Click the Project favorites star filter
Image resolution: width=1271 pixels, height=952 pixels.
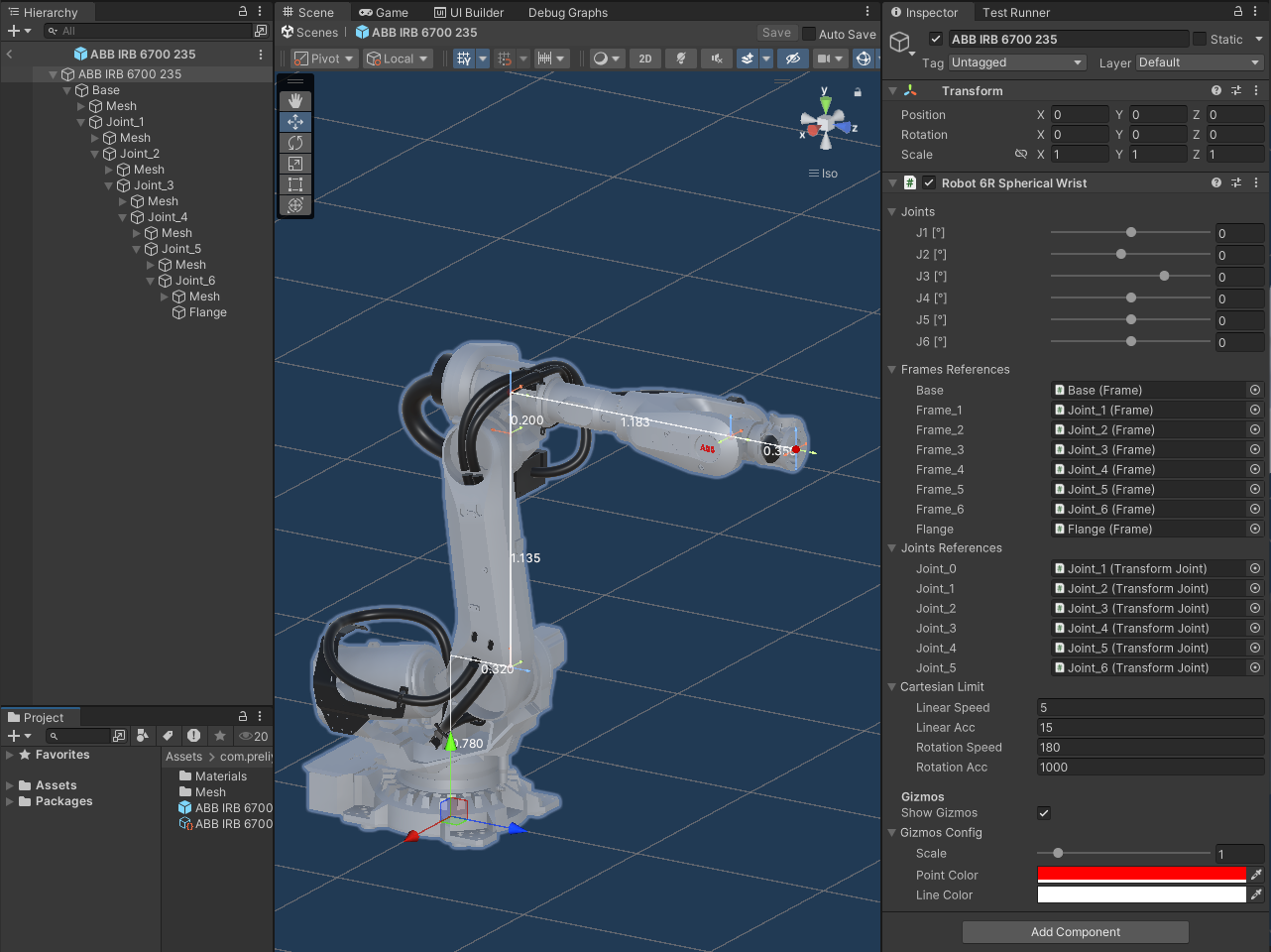[220, 736]
